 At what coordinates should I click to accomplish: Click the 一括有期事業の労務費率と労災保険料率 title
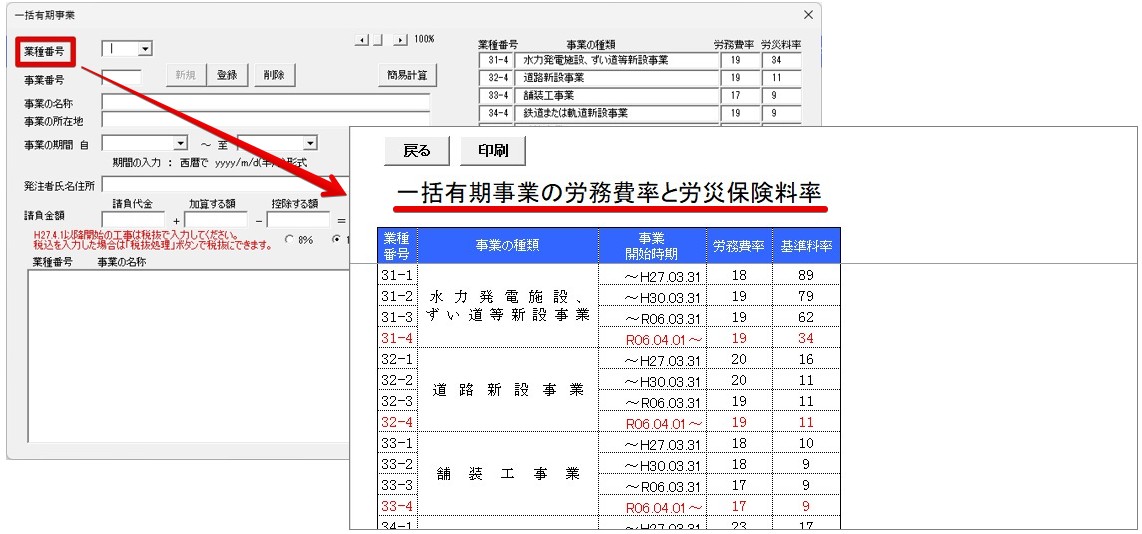coord(608,192)
